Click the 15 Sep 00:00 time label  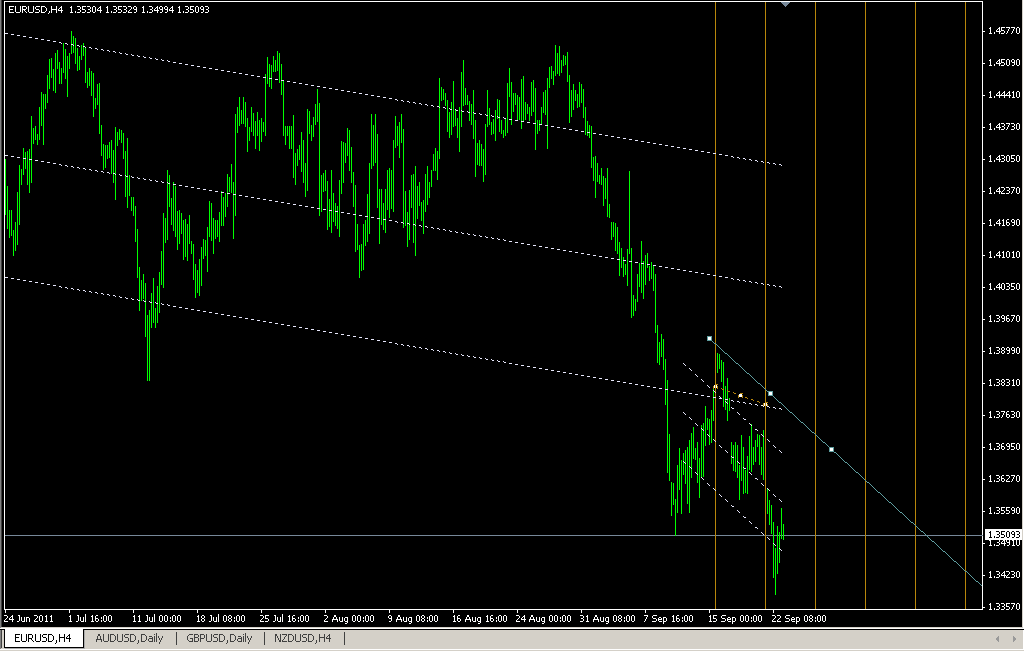coord(735,618)
